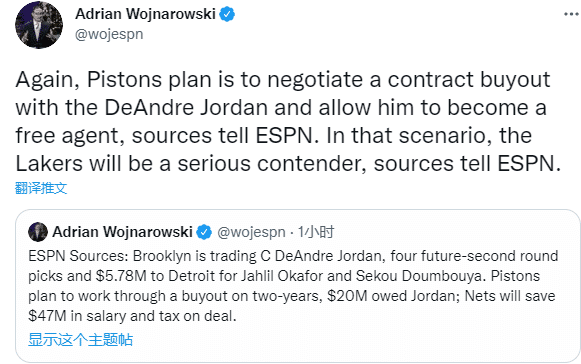Open Adrian Wojnarowski's profile from top name
The height and width of the screenshot is (364, 581).
pyautogui.click(x=145, y=14)
